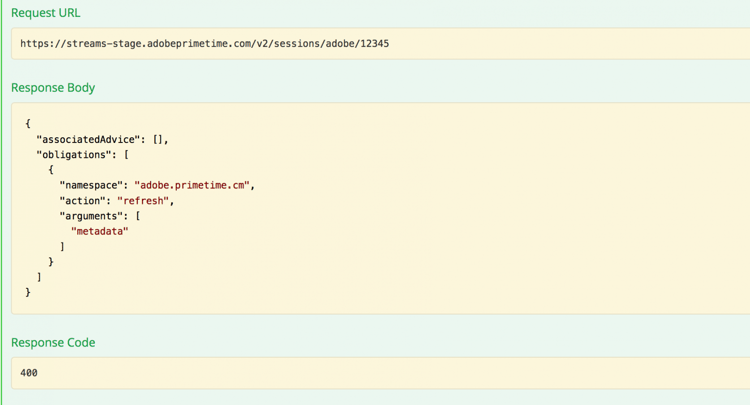Select the "namespace" key
The width and height of the screenshot is (750, 405).
point(91,186)
